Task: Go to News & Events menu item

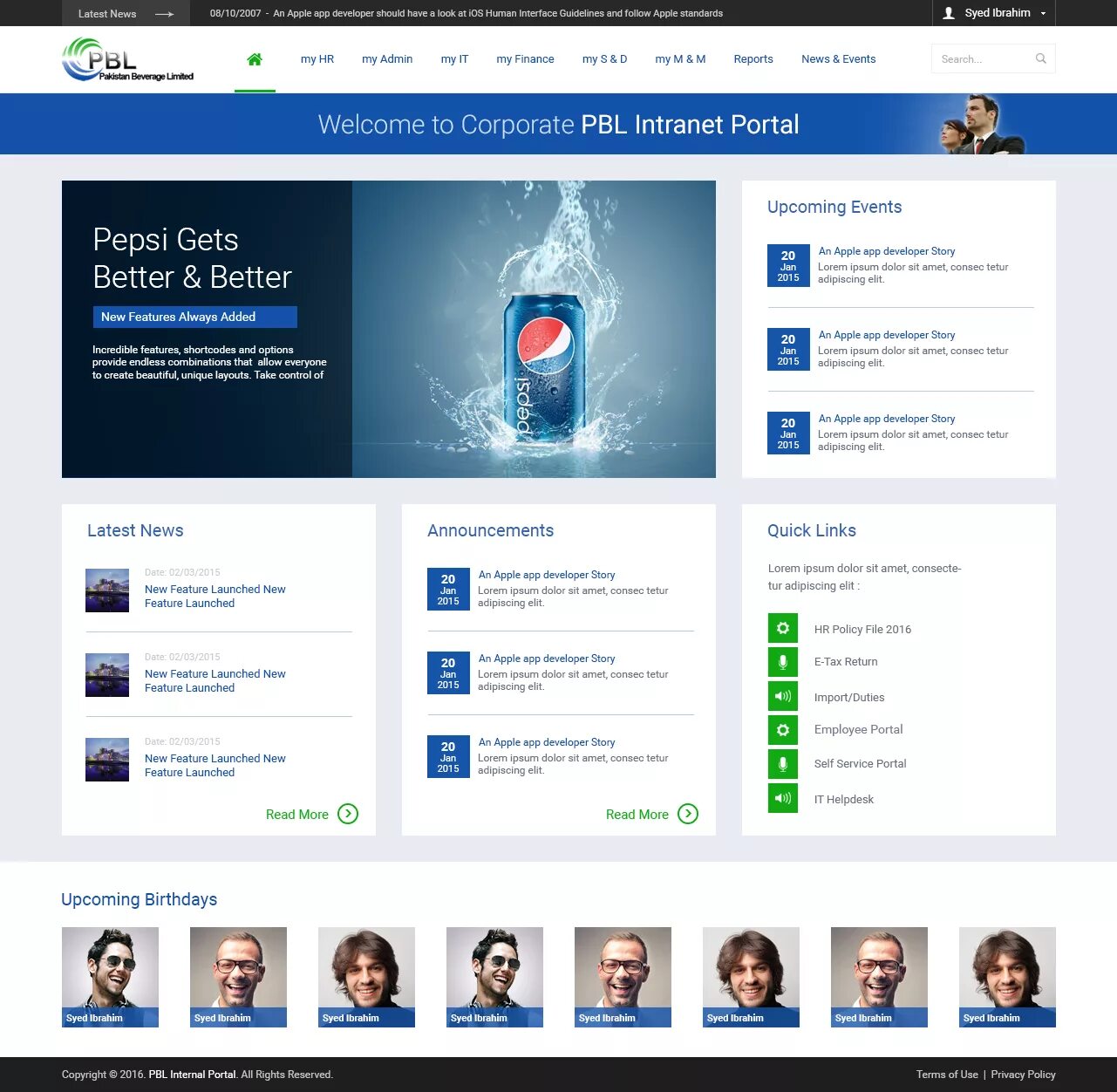Action: click(x=839, y=59)
